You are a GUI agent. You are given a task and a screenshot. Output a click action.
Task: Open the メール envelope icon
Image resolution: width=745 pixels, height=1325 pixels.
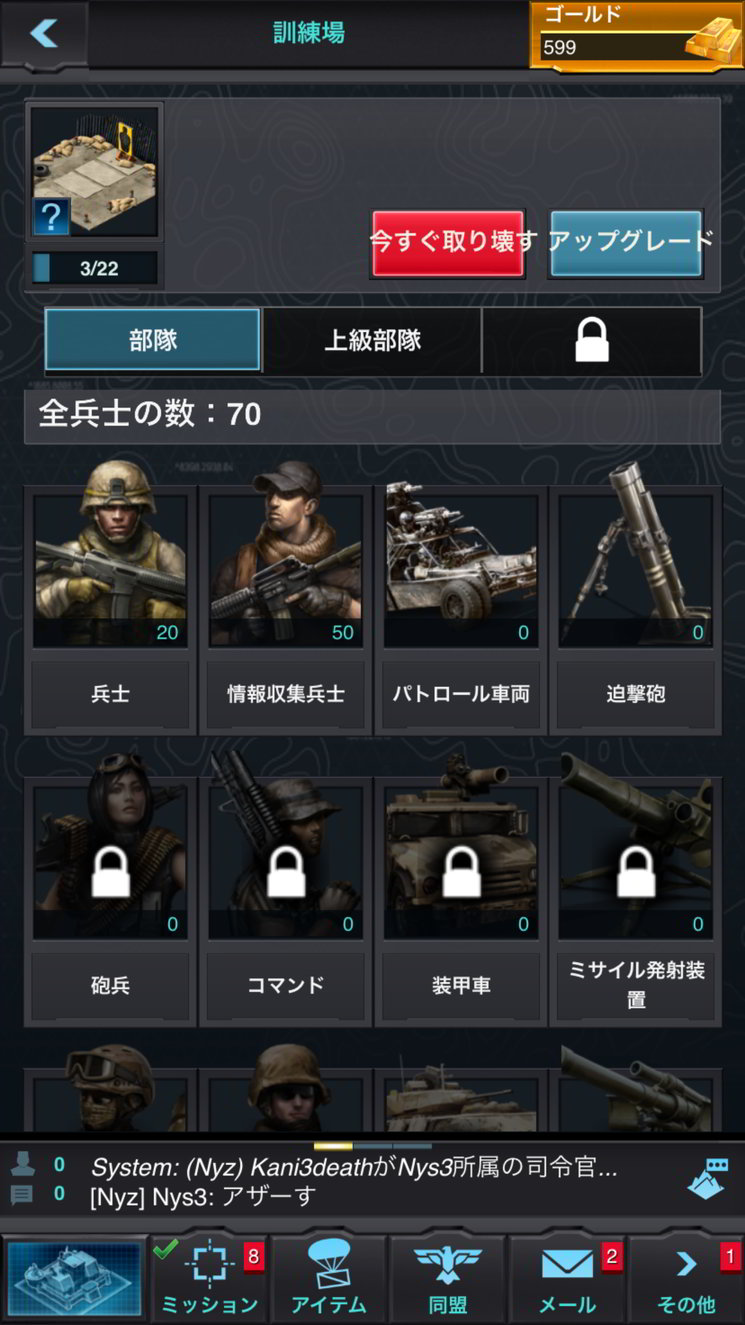[x=567, y=1264]
